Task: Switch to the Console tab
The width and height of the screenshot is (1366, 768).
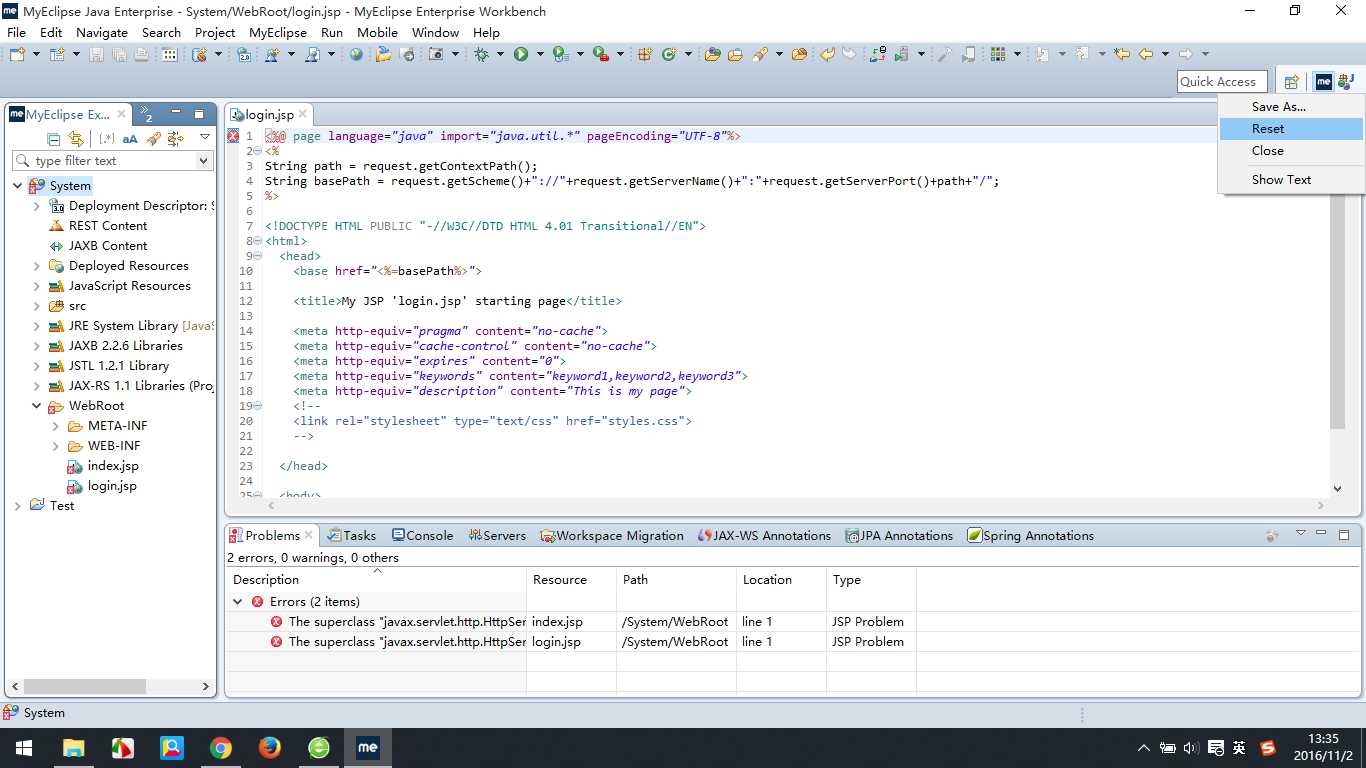Action: tap(423, 536)
